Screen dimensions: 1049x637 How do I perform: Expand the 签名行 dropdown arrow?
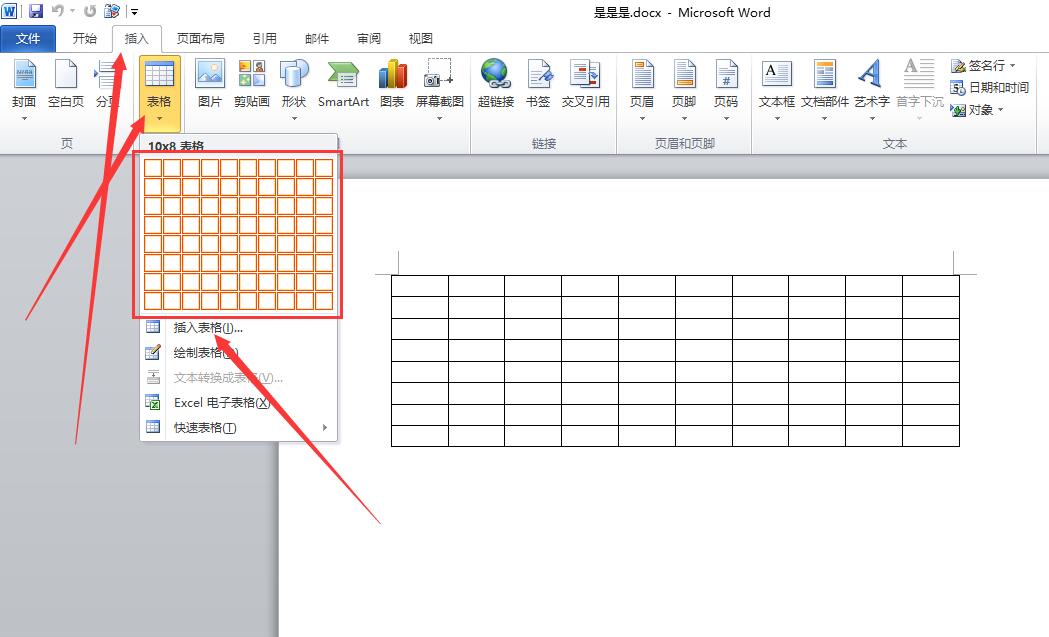[1013, 66]
